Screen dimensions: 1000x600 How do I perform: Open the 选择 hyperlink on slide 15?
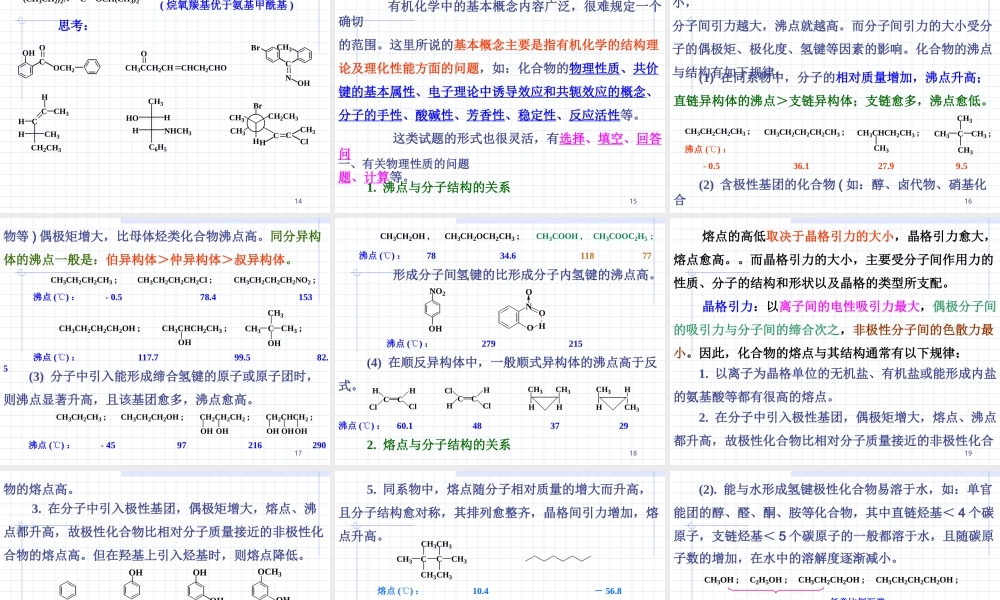click(x=573, y=139)
